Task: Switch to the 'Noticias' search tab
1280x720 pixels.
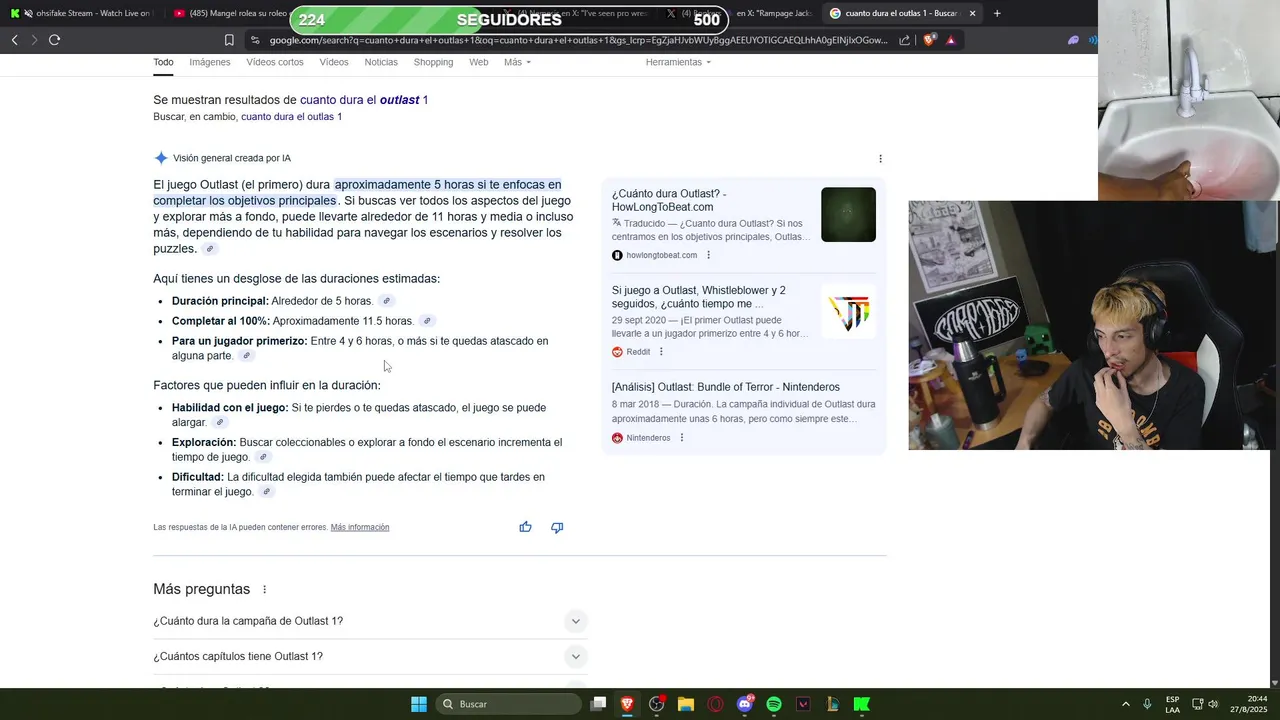Action: click(381, 62)
